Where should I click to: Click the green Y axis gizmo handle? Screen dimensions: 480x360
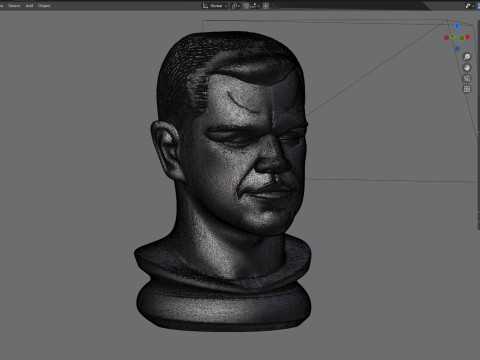452,36
